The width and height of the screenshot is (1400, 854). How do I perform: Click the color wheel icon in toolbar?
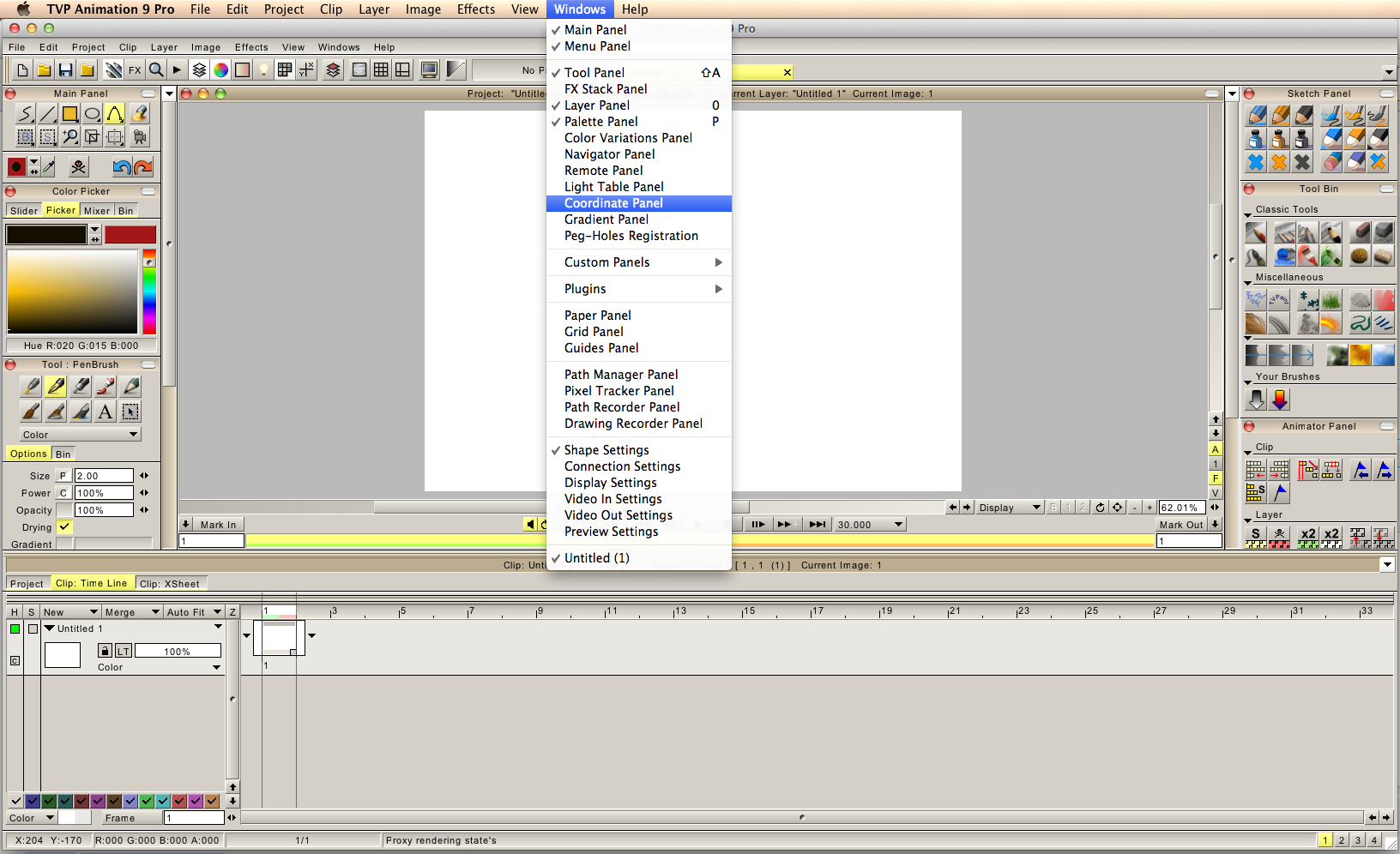(x=221, y=70)
